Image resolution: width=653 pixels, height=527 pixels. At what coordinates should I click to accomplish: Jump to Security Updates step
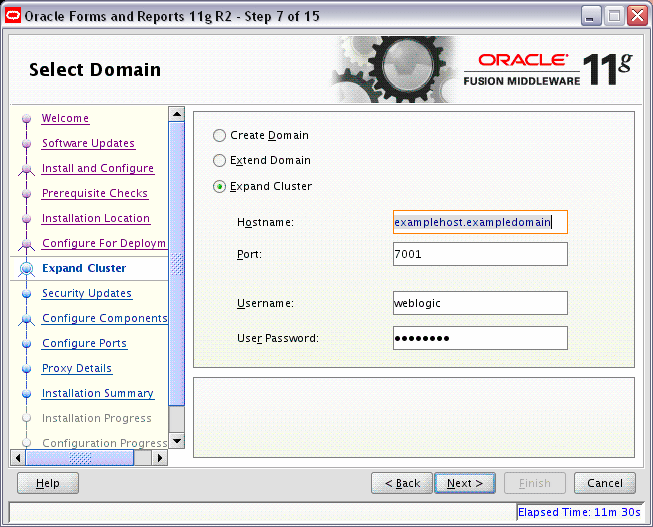(x=87, y=293)
